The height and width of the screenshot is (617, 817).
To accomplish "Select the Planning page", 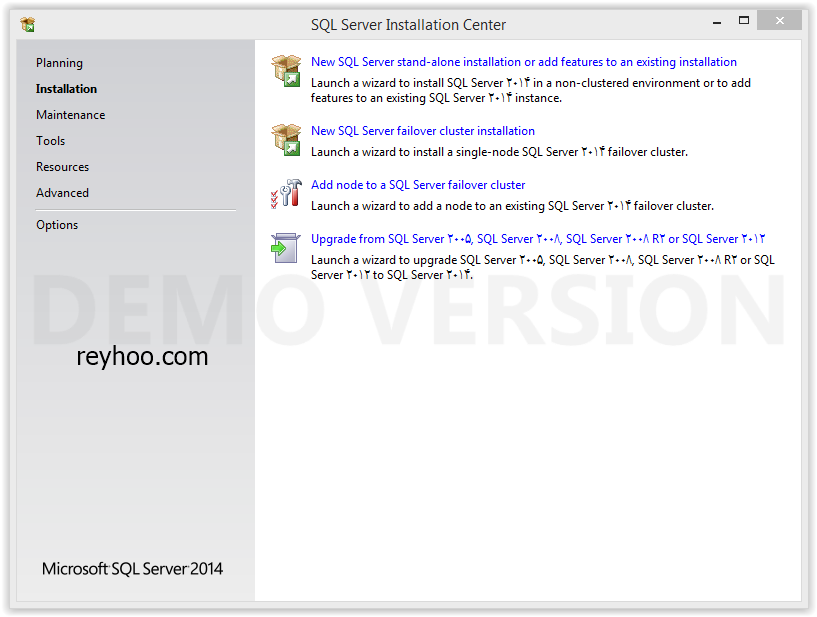I will click(59, 63).
